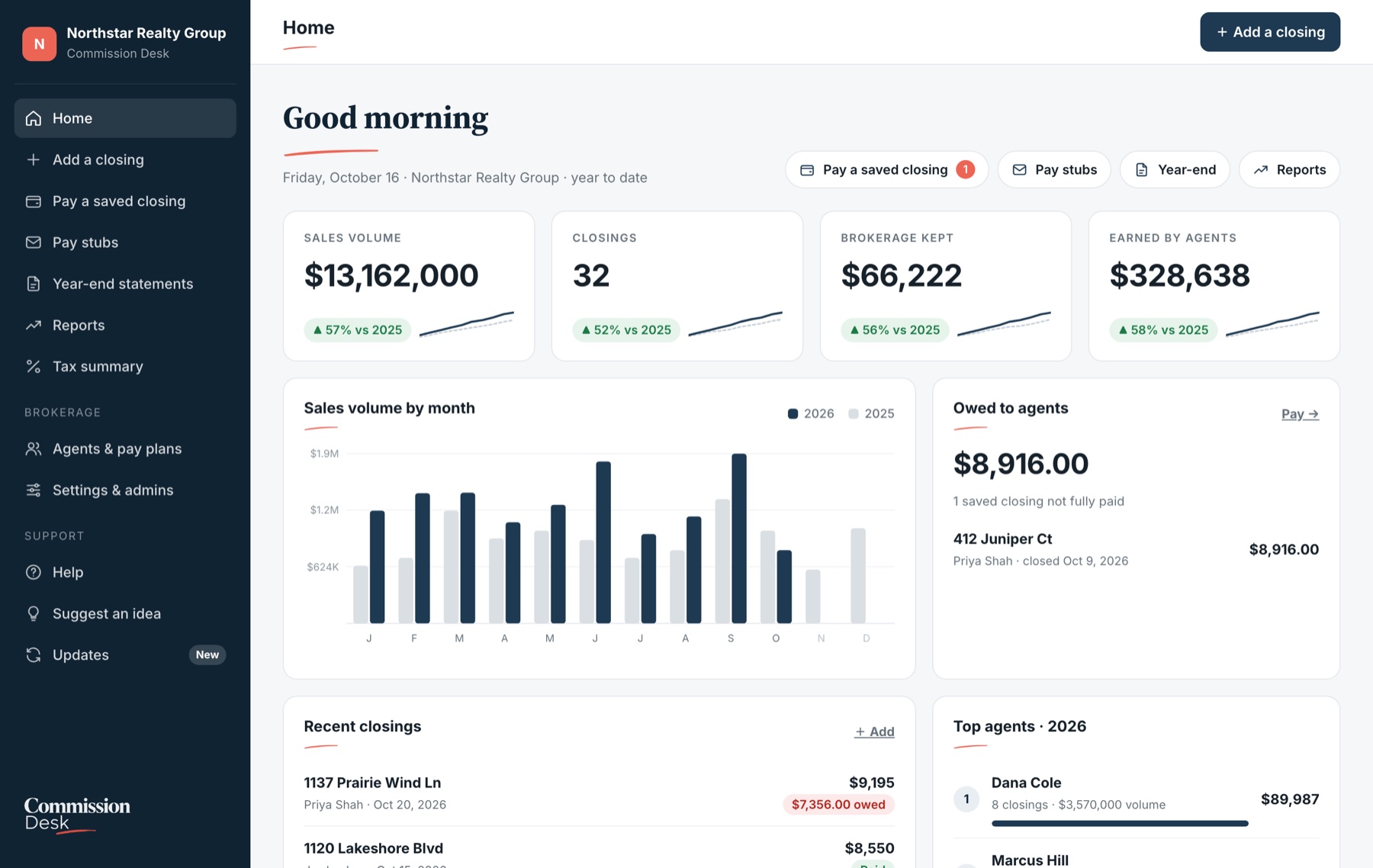Screen dimensions: 1373x868
Task: Click the 57% vs 2025 badge
Action: [357, 330]
